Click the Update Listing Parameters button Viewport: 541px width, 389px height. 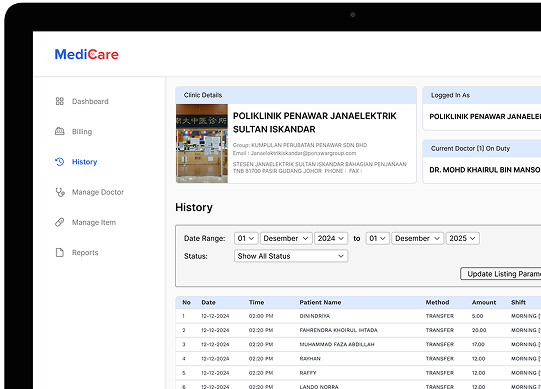501,274
